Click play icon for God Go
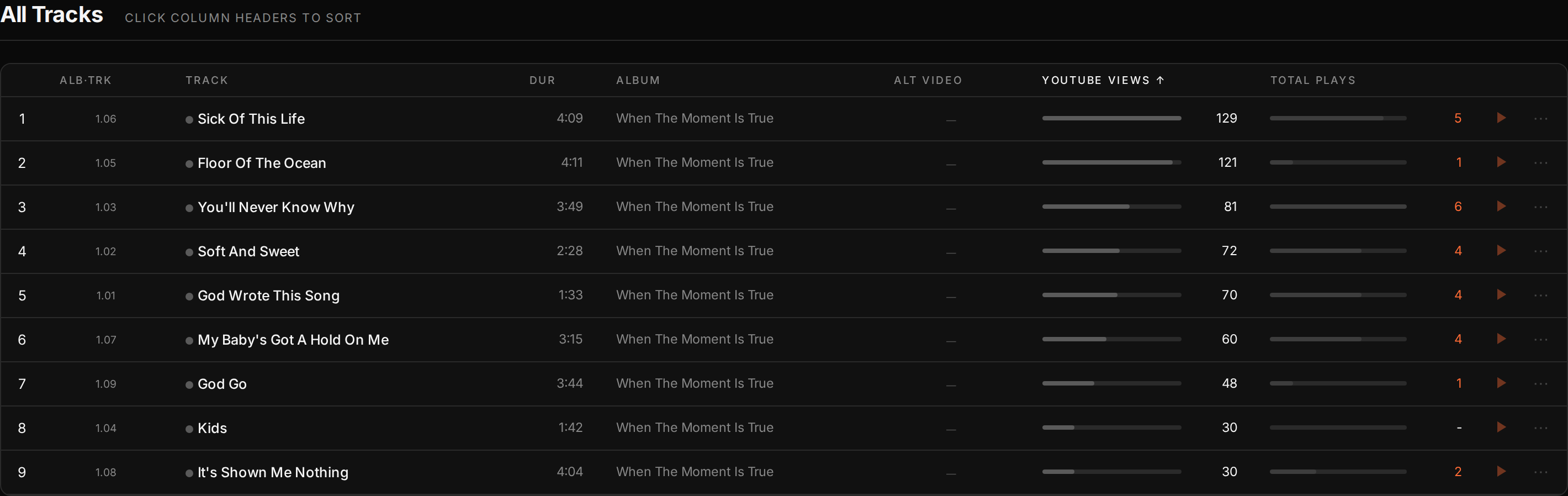Viewport: 1568px width, 496px height. tap(1501, 383)
